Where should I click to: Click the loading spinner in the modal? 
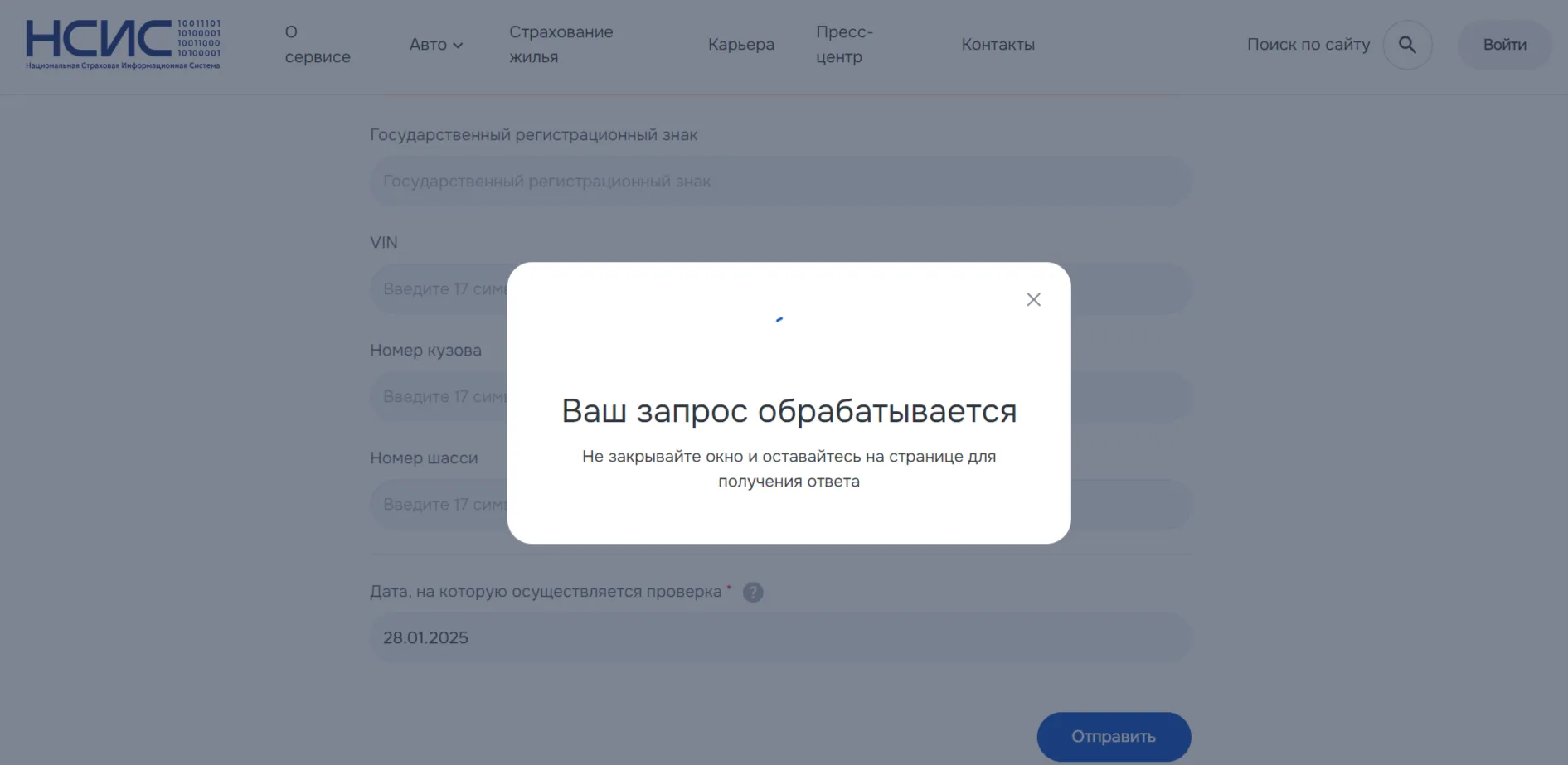coord(779,318)
